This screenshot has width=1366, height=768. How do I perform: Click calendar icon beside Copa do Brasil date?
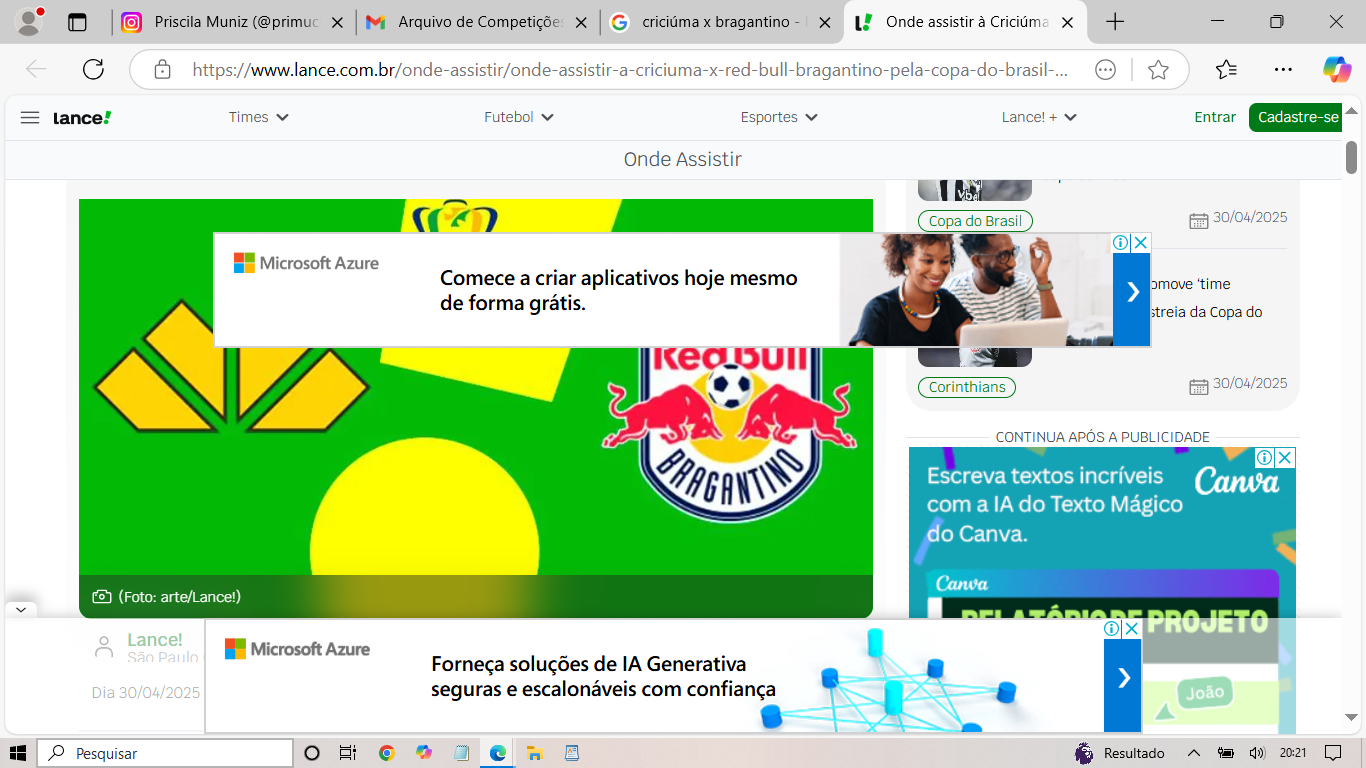tap(1199, 220)
